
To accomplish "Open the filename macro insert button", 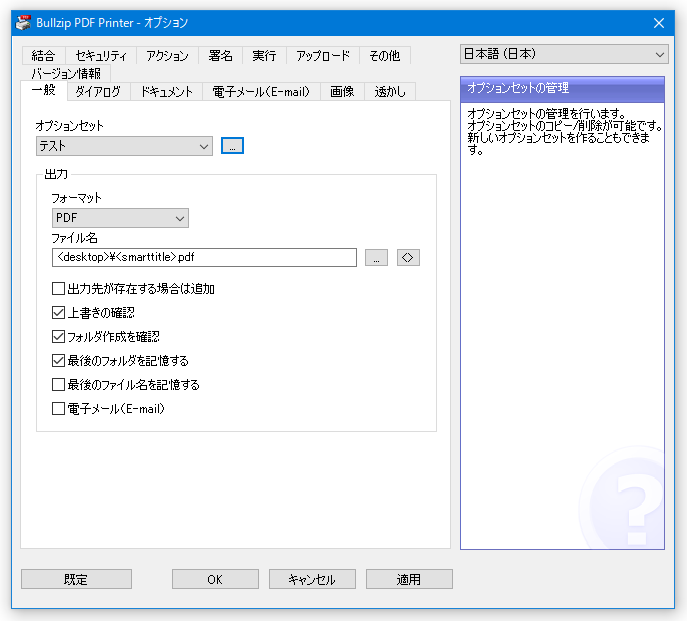I will (x=408, y=257).
